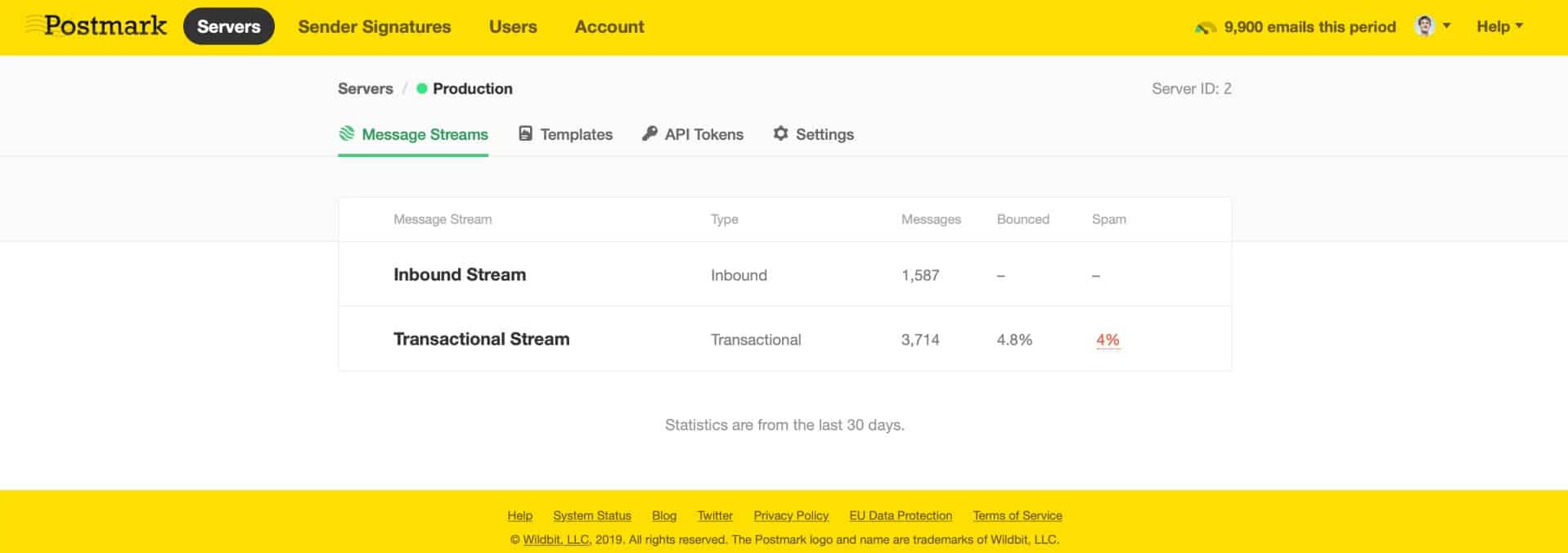Open the Users section
Screen dimensions: 1568x553
point(513,26)
